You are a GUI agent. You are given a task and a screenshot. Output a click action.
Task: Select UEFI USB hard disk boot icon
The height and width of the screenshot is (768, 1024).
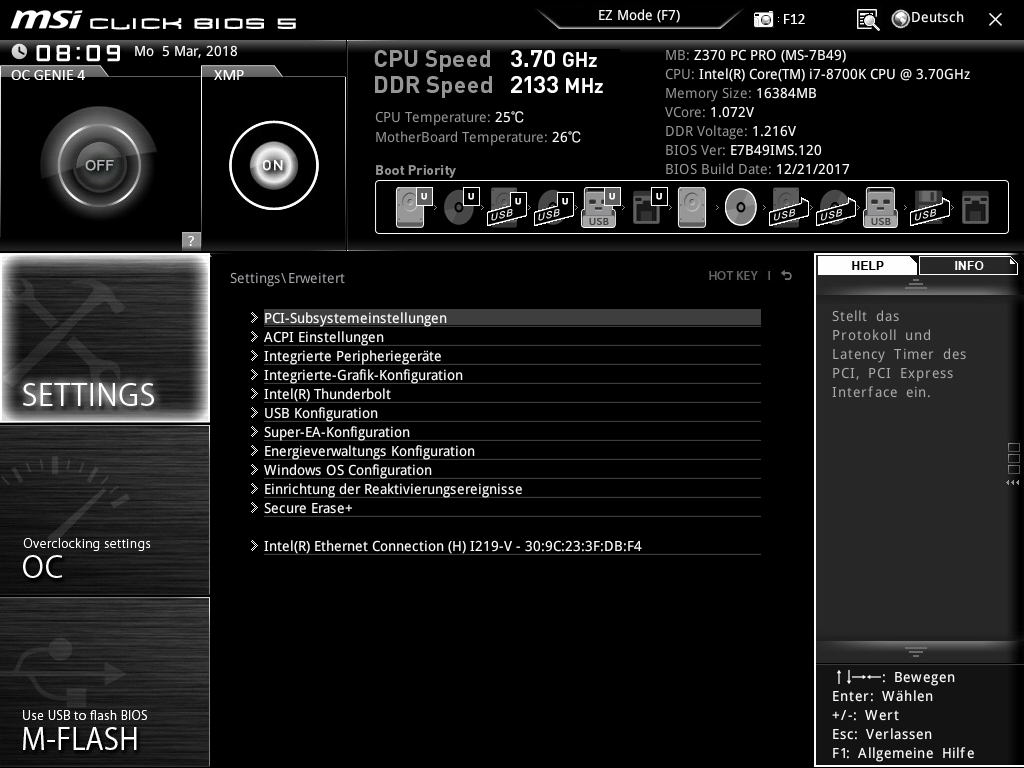pyautogui.click(x=507, y=207)
